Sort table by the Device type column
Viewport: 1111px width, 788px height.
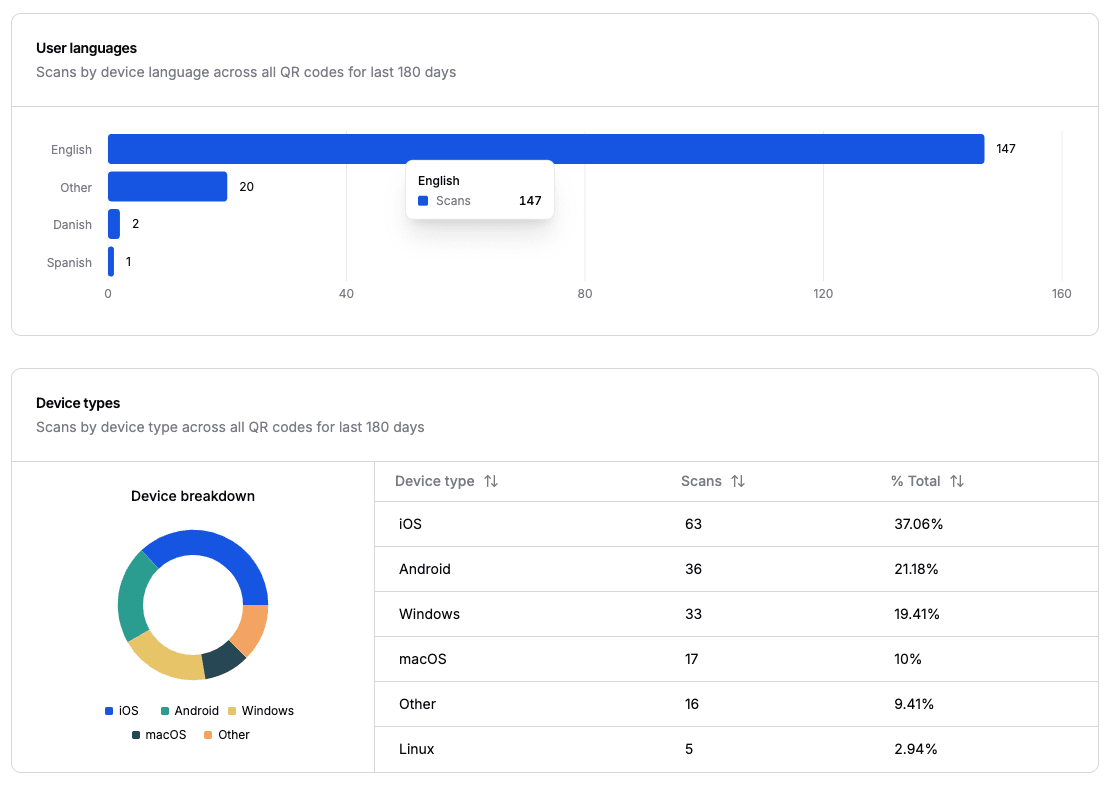click(490, 481)
